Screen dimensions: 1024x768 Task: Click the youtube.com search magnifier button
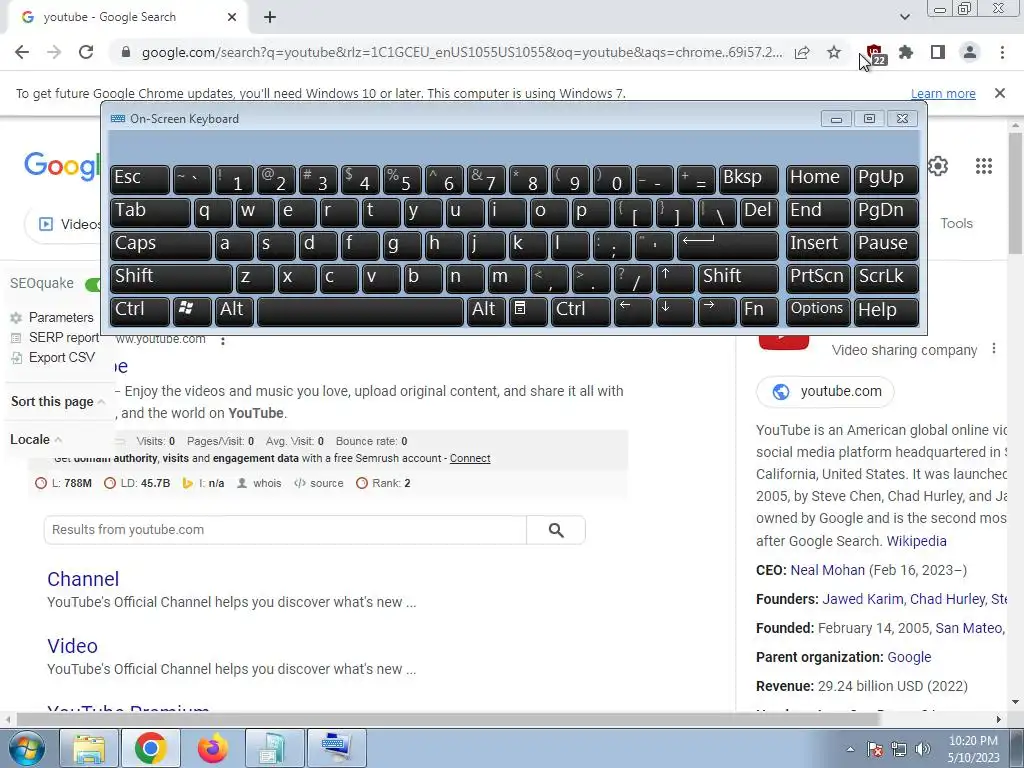click(x=556, y=530)
